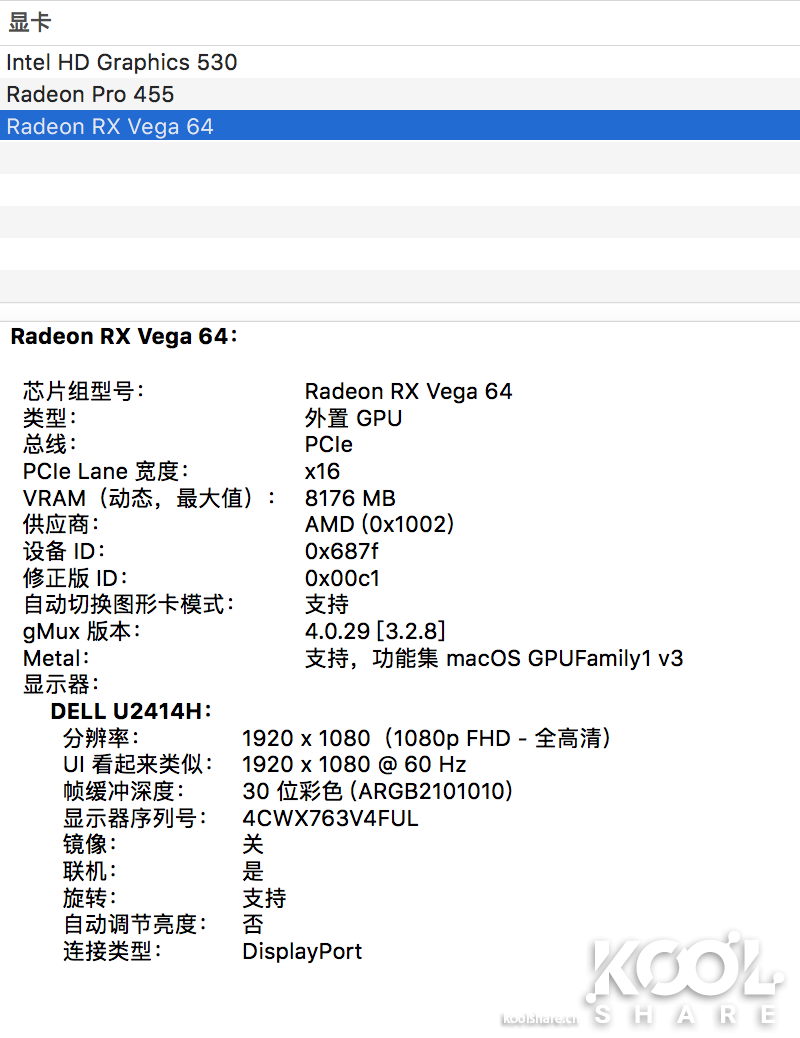800x1038 pixels.
Task: Click the 镜像 label
Action: pos(89,845)
